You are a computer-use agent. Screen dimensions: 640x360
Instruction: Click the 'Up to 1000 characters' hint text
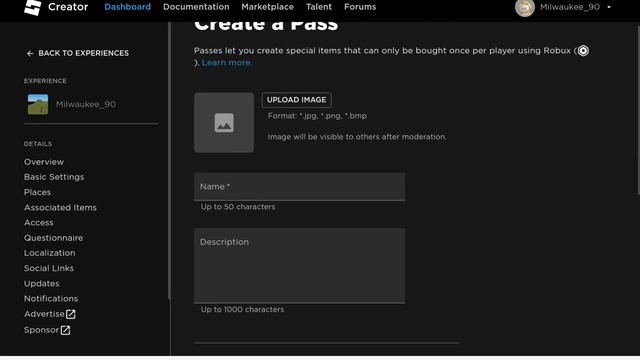[242, 309]
